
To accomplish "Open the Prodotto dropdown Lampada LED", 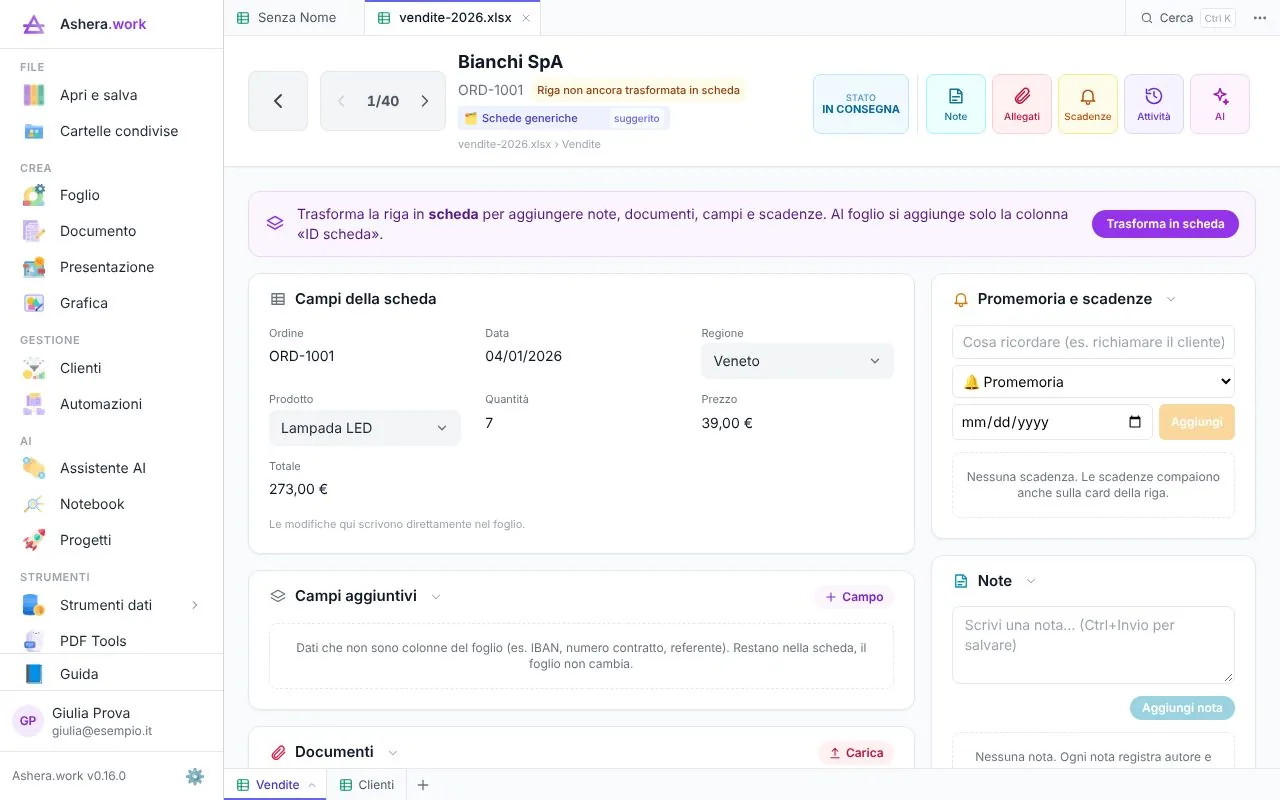I will click(x=365, y=428).
